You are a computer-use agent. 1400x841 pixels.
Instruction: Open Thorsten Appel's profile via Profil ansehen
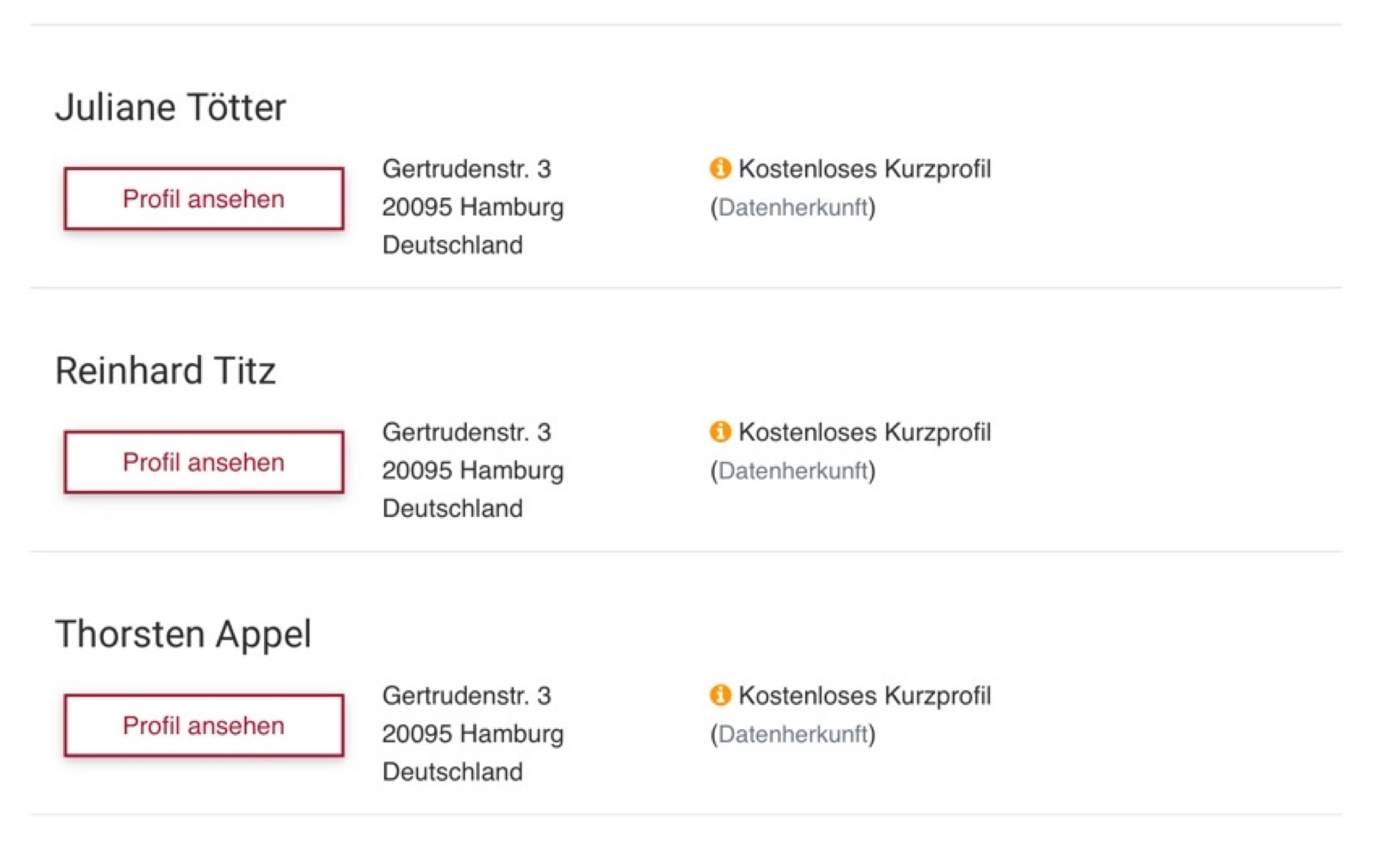(x=204, y=726)
